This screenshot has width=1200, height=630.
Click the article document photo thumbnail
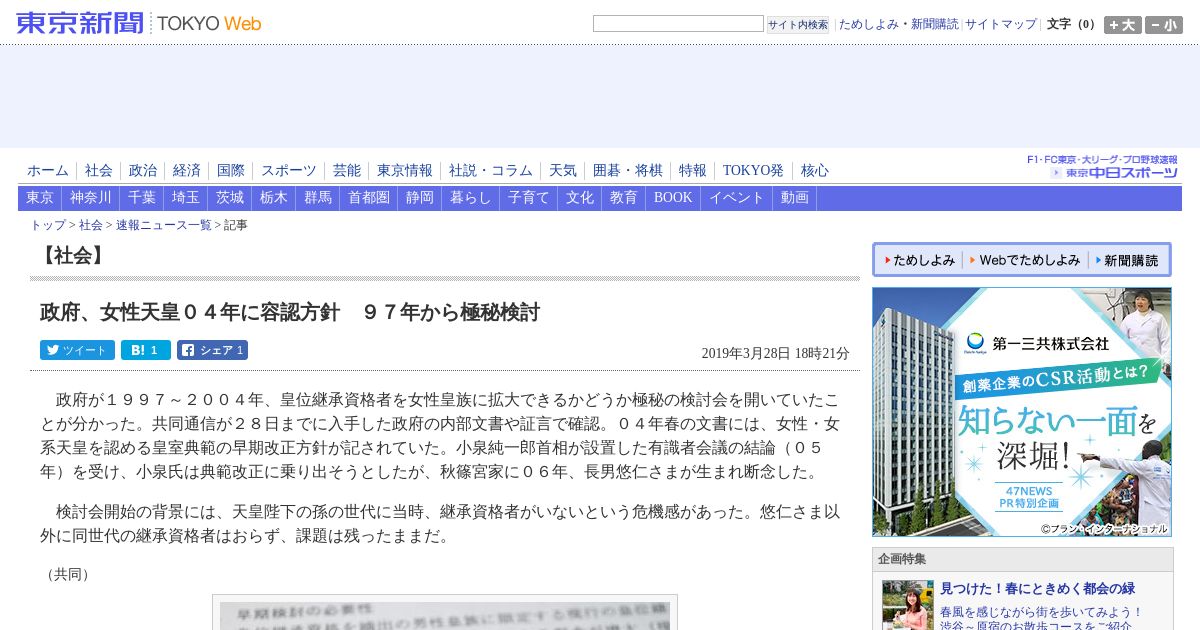coord(445,613)
